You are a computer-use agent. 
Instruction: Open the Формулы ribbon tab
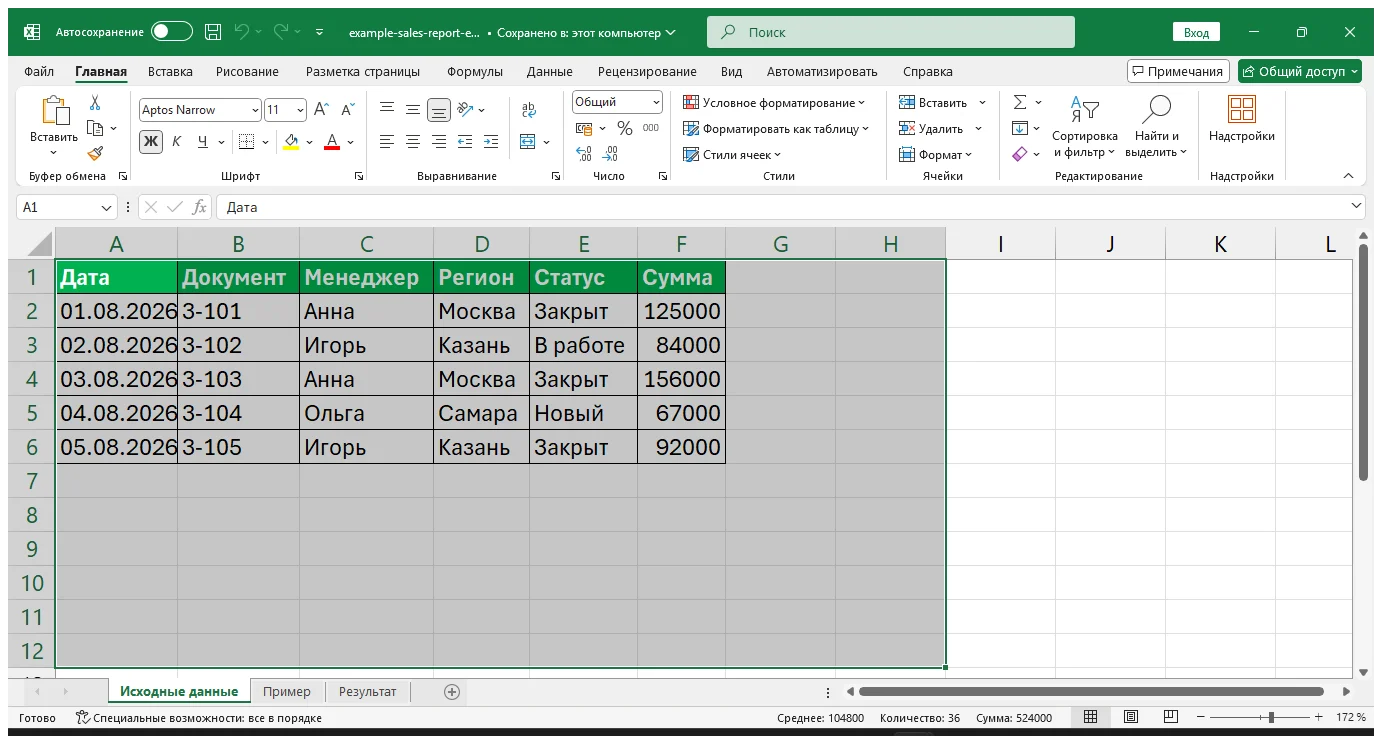coord(475,72)
